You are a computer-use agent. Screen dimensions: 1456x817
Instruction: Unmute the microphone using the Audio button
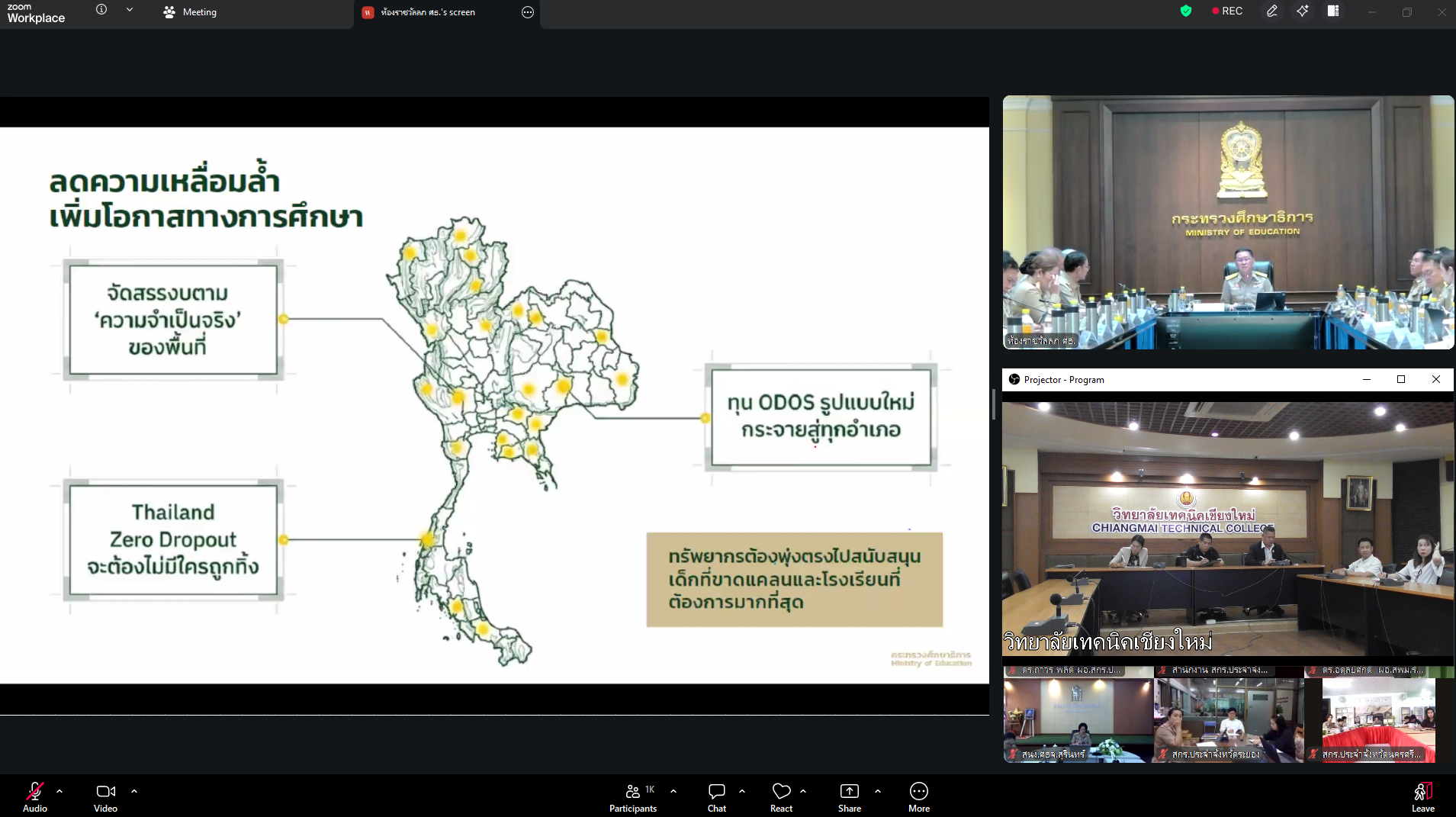[x=34, y=796]
